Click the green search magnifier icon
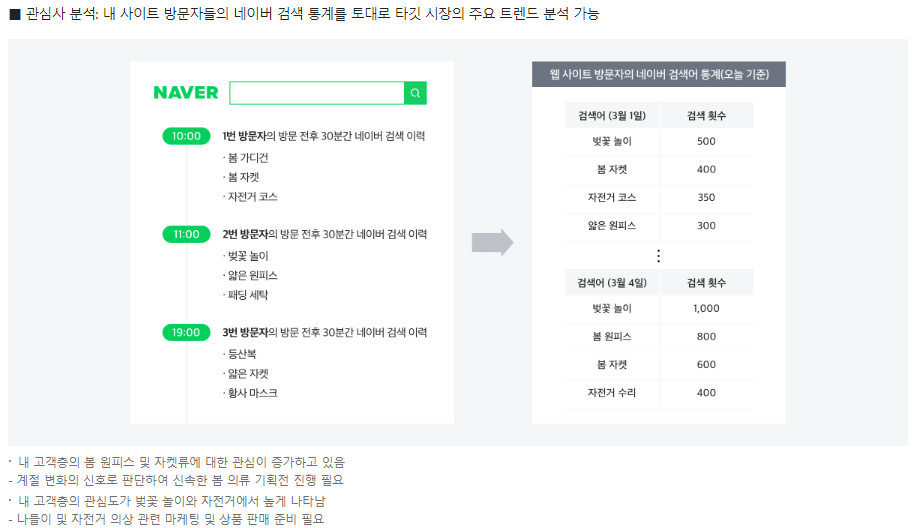 415,93
